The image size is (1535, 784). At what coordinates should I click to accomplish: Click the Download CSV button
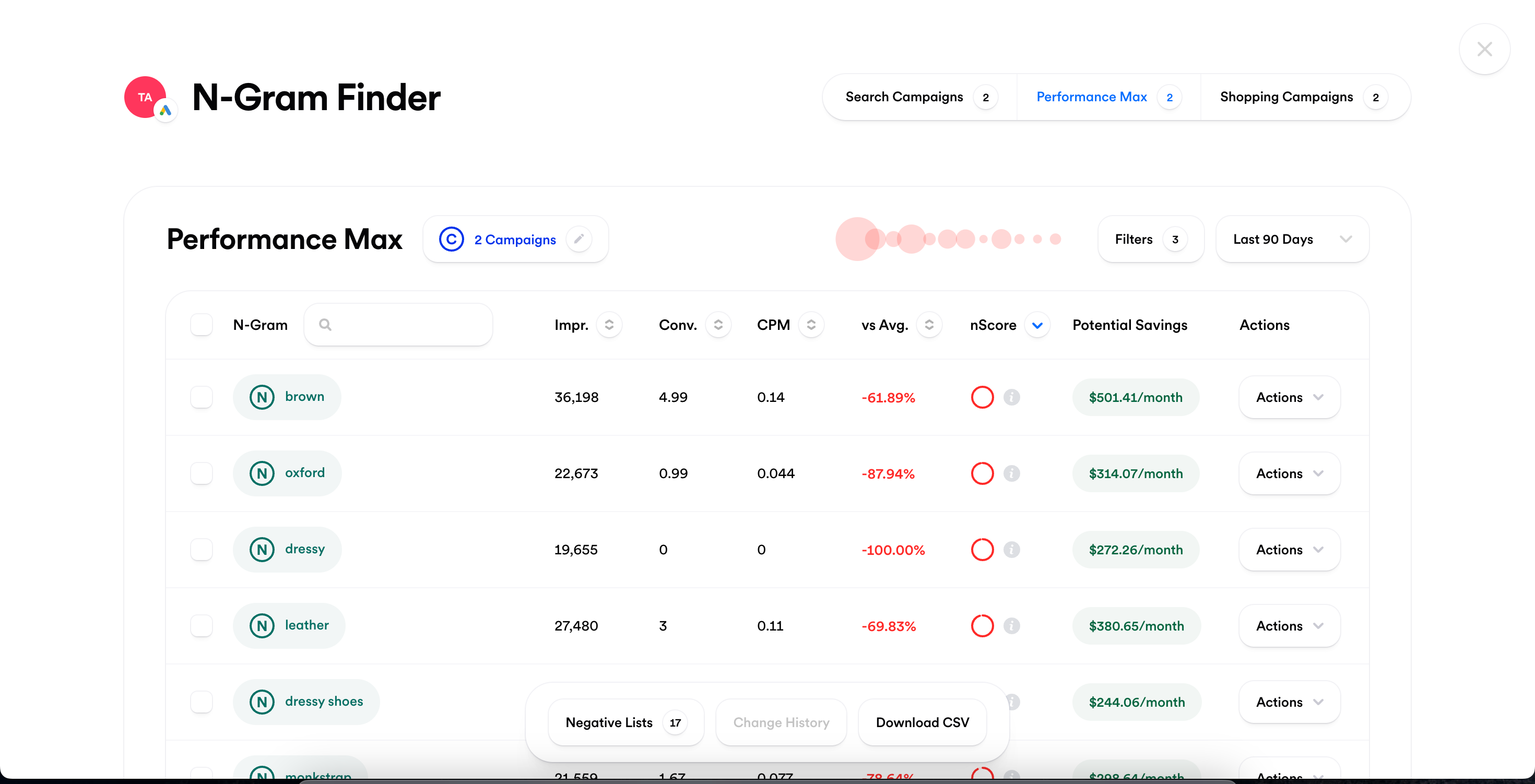(x=922, y=722)
